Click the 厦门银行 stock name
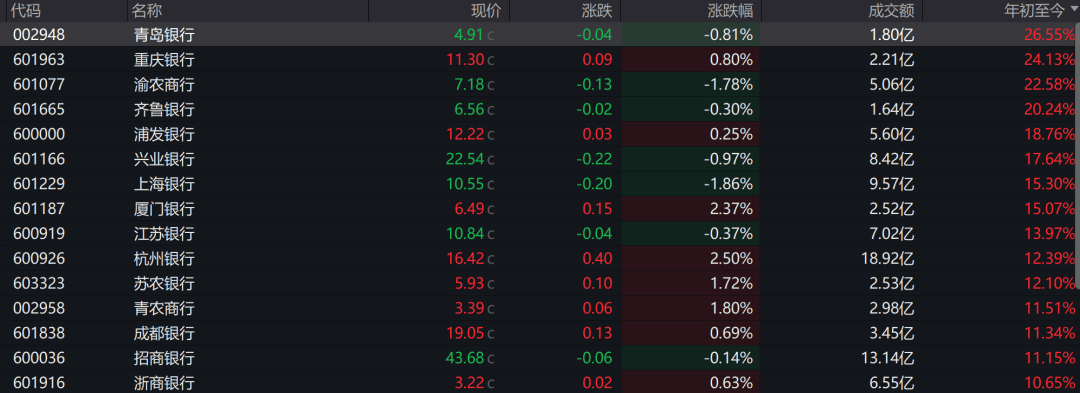 coord(164,209)
